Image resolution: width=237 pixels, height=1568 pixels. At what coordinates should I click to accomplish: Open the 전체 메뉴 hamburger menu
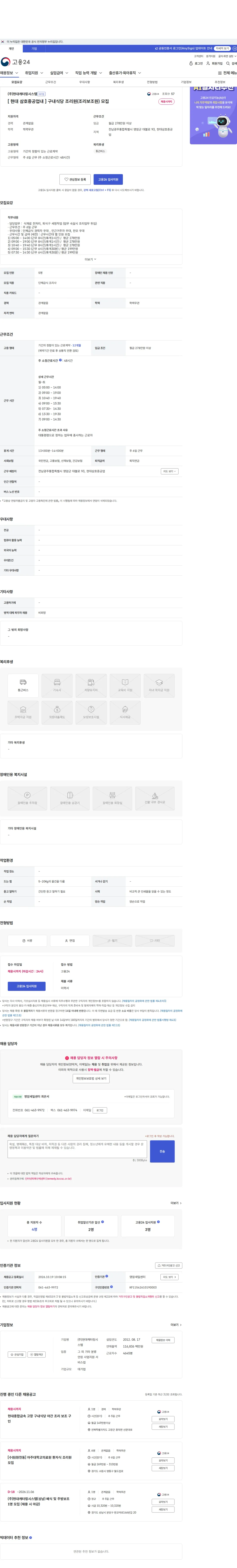(x=227, y=73)
